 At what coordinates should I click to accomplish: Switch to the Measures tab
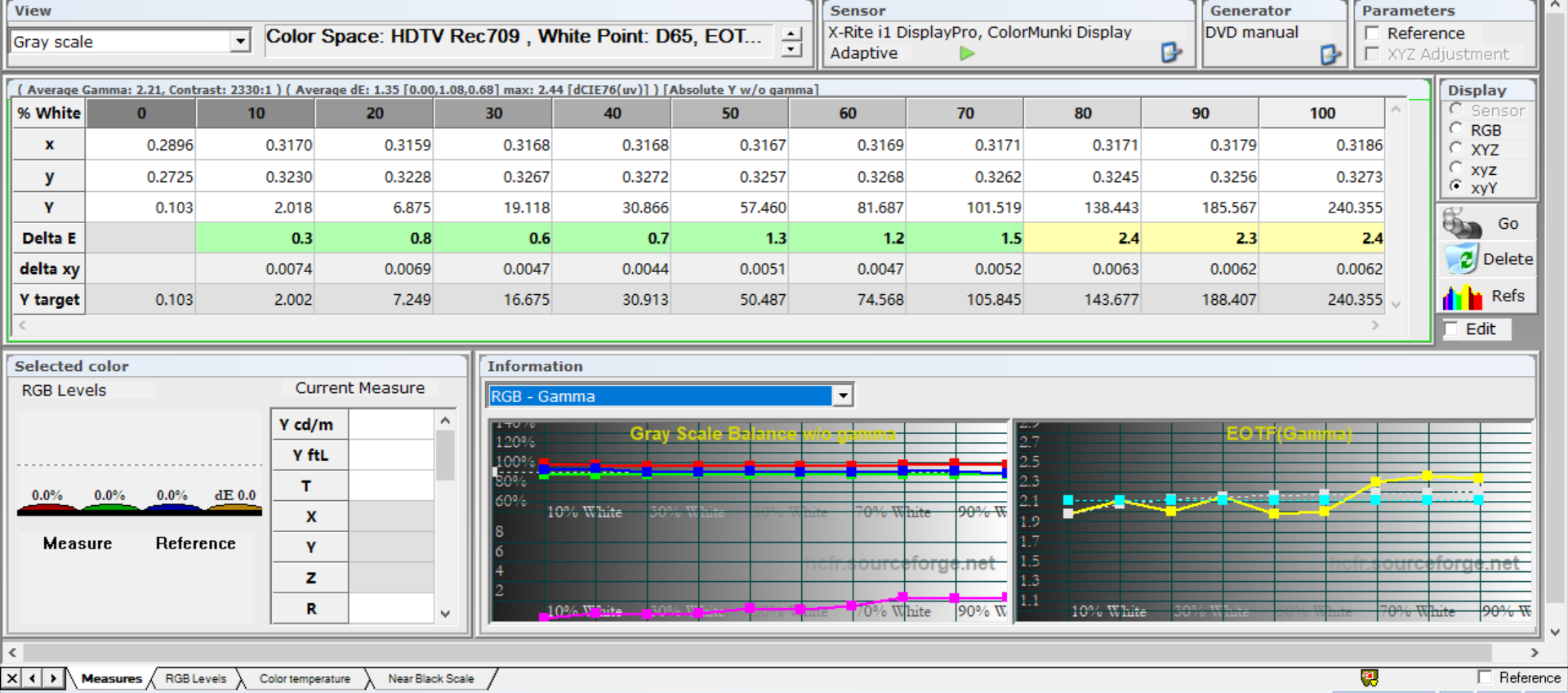(x=111, y=678)
